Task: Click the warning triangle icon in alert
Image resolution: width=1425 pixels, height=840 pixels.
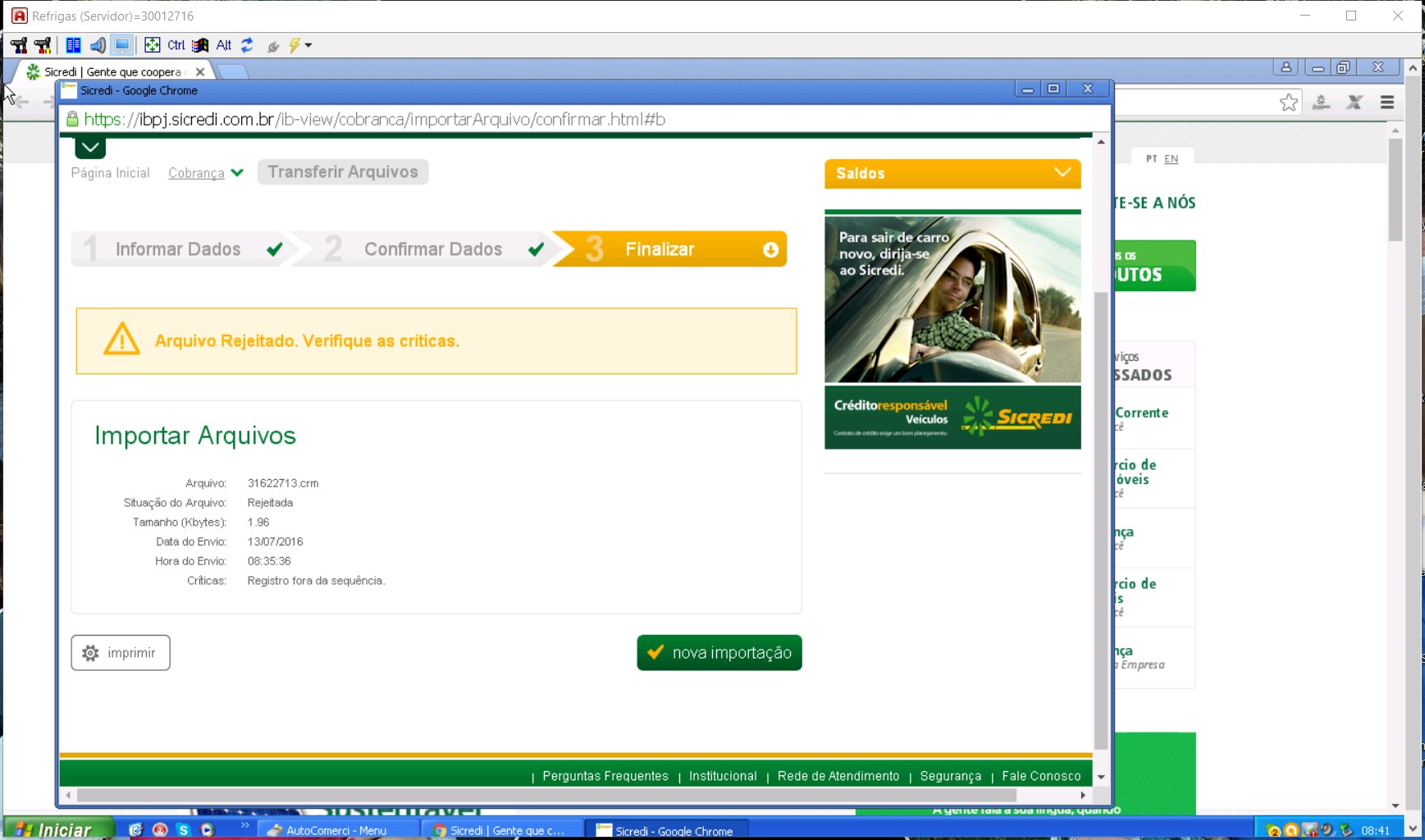Action: point(121,340)
